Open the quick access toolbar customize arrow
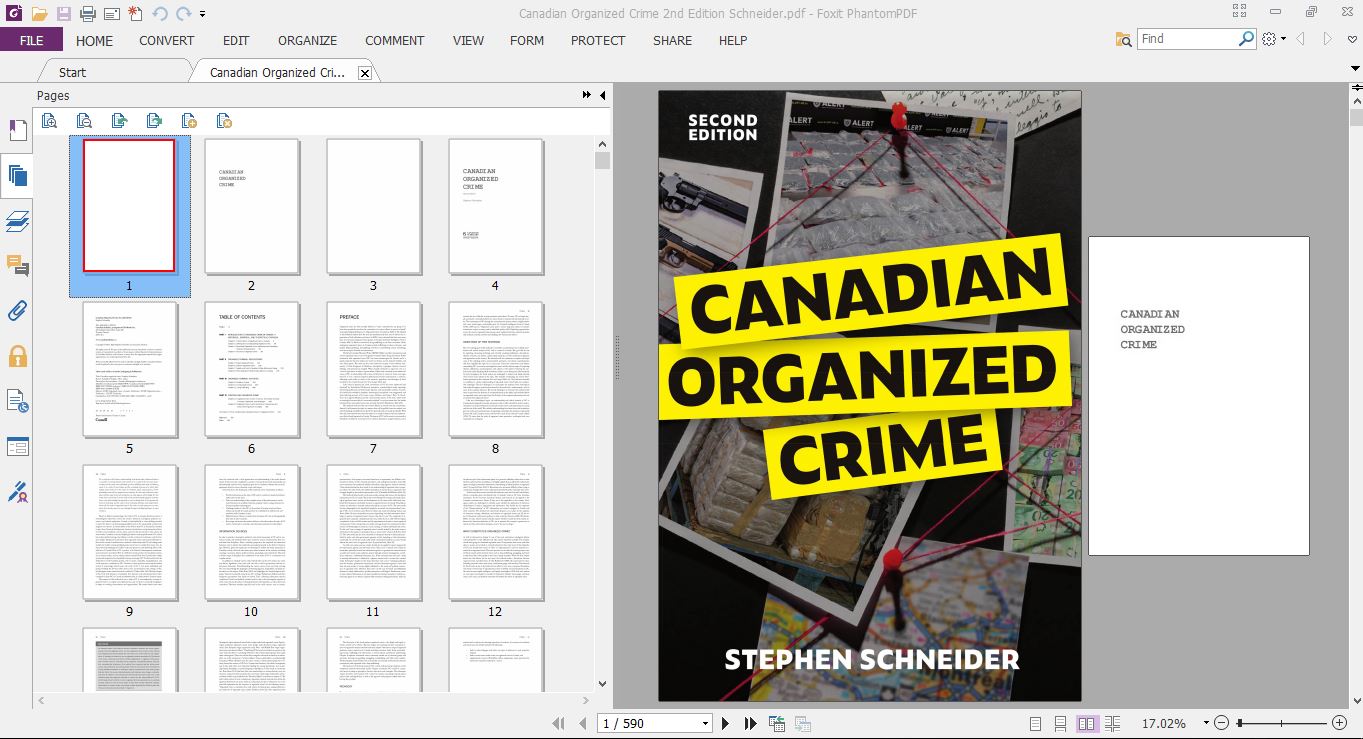This screenshot has width=1363, height=739. [202, 14]
